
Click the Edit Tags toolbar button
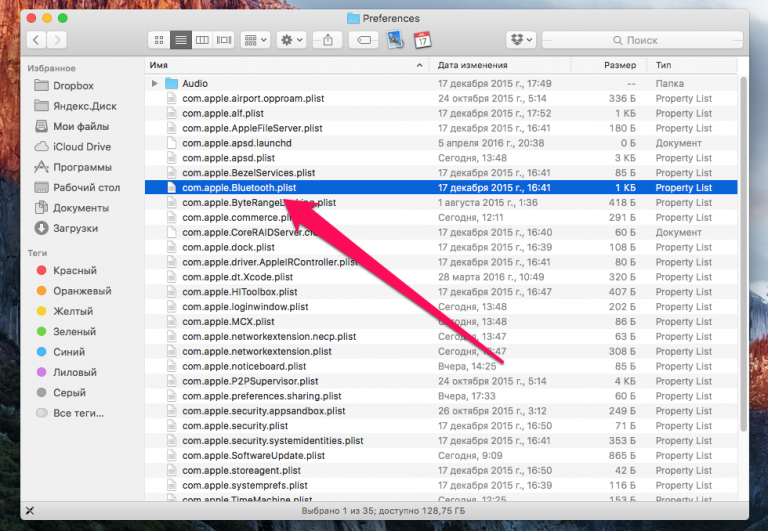pyautogui.click(x=364, y=40)
